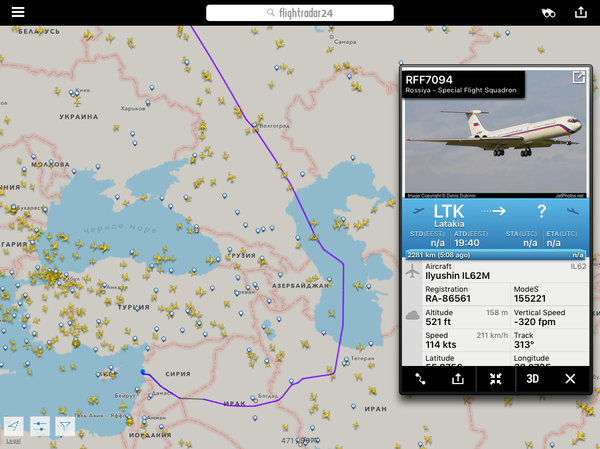Open the Legal link
This screenshot has height=449, width=600.
coord(13,441)
